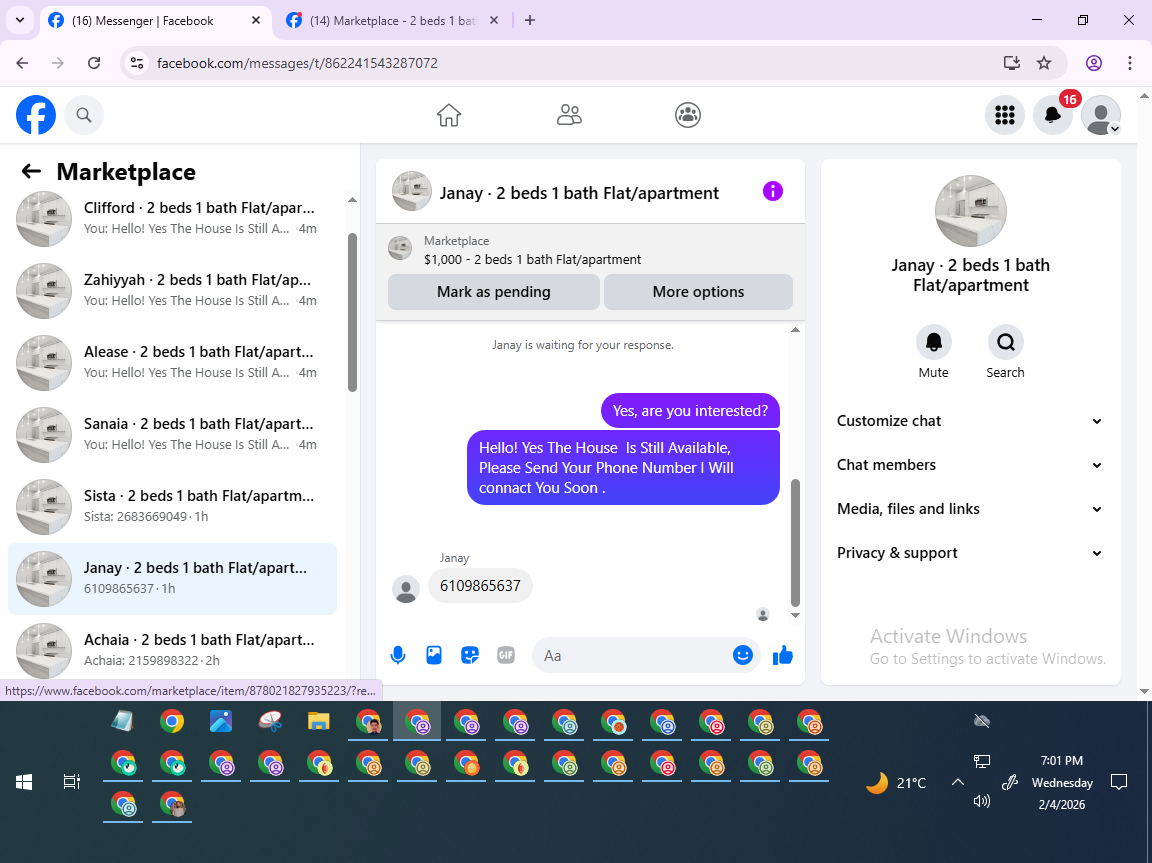Switch to the Marketplace 2 beds tab

pyautogui.click(x=393, y=21)
